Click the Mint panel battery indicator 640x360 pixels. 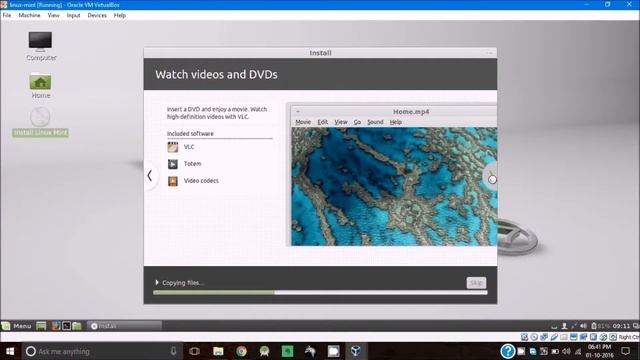coord(600,326)
